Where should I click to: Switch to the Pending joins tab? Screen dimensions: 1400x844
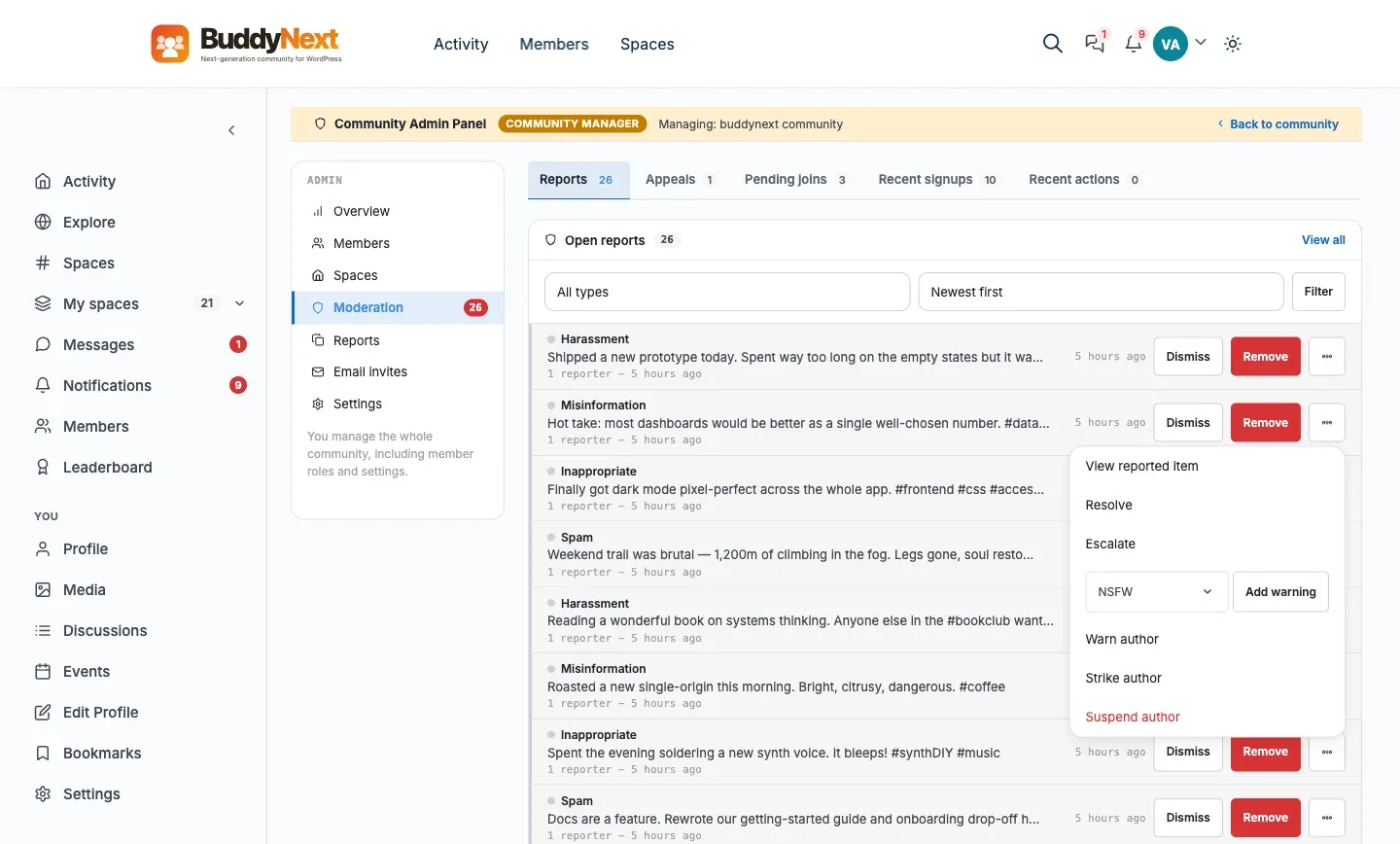coord(795,180)
